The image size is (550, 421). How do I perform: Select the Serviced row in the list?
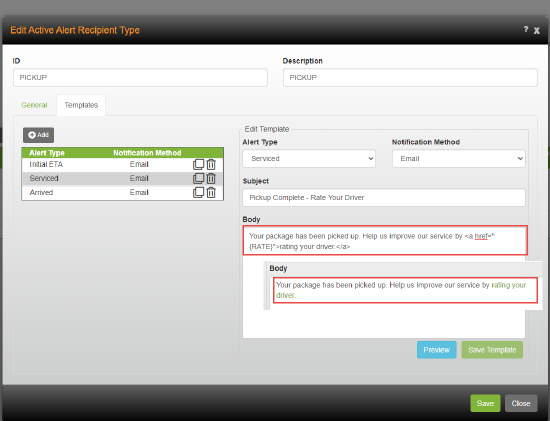click(122, 178)
